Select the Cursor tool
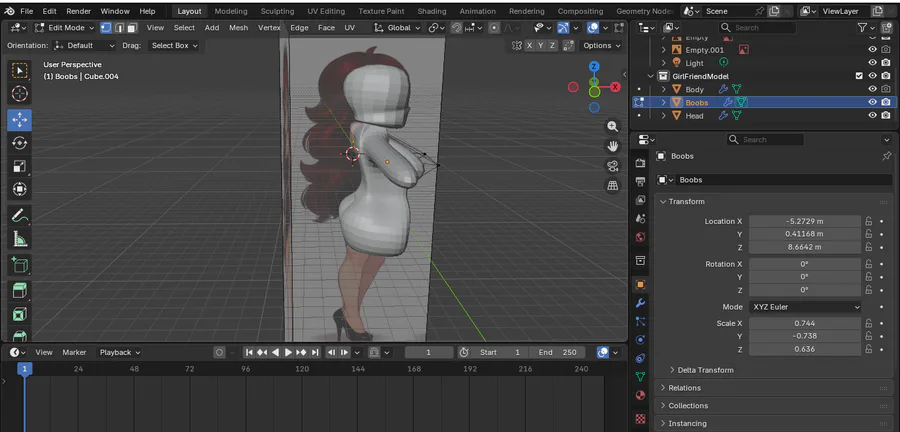This screenshot has height=432, width=900. pyautogui.click(x=19, y=94)
